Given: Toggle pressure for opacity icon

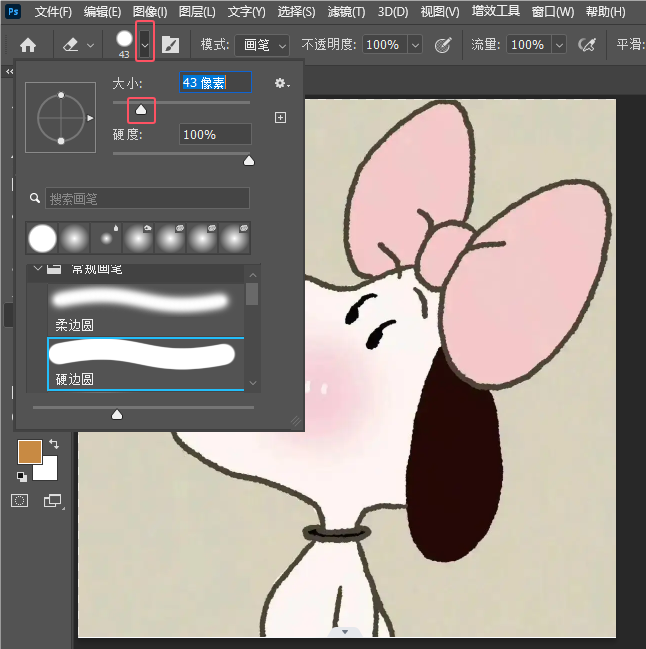Looking at the screenshot, I should [x=443, y=45].
